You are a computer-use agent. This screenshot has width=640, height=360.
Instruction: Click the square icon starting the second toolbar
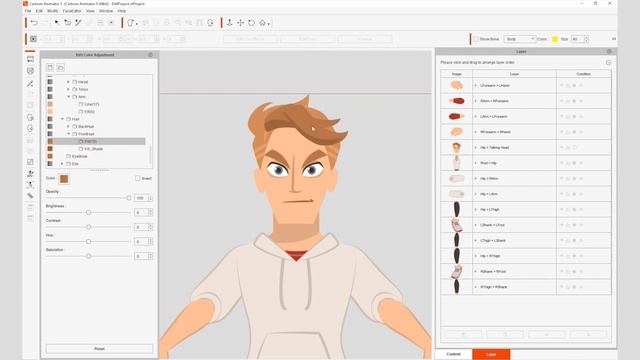click(x=33, y=39)
